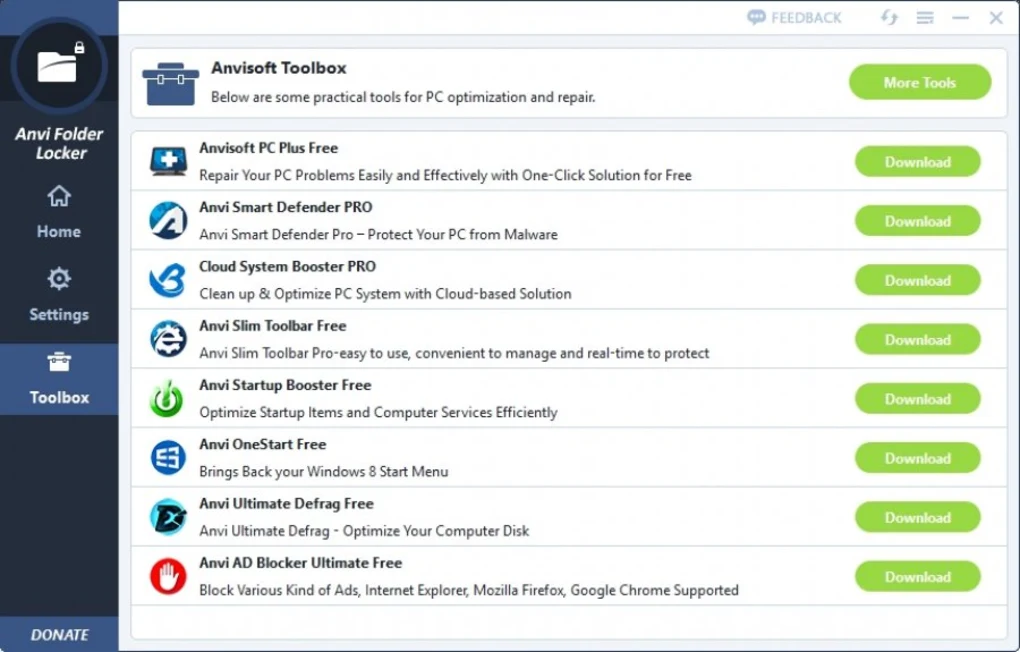Open the Settings section
The height and width of the screenshot is (652, 1020).
(57, 296)
